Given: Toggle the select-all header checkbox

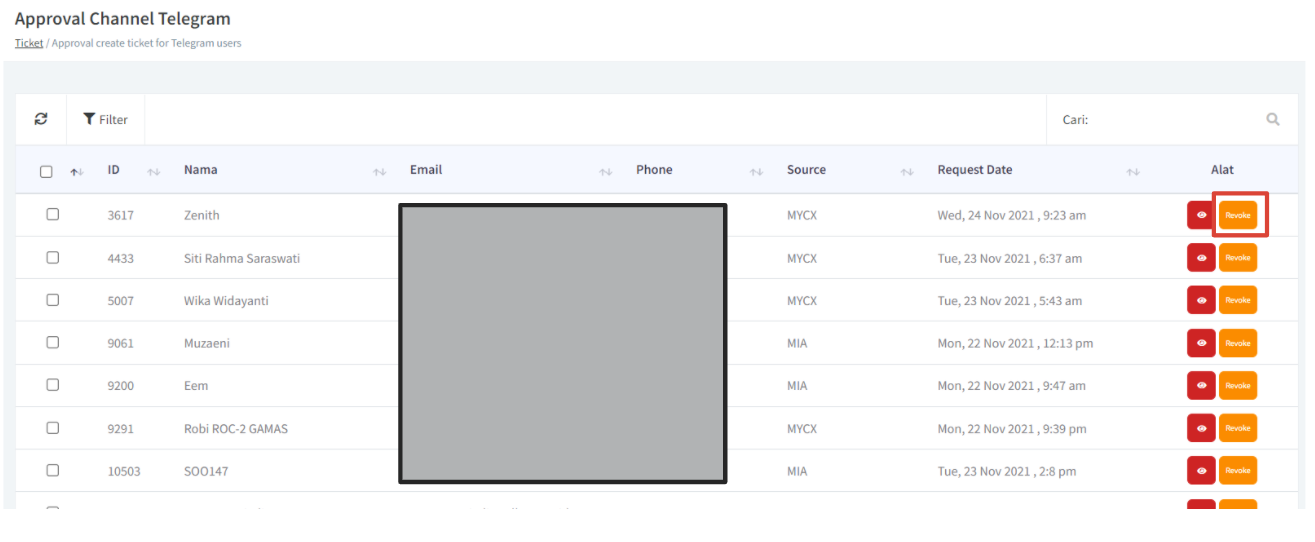Looking at the screenshot, I should (x=46, y=171).
